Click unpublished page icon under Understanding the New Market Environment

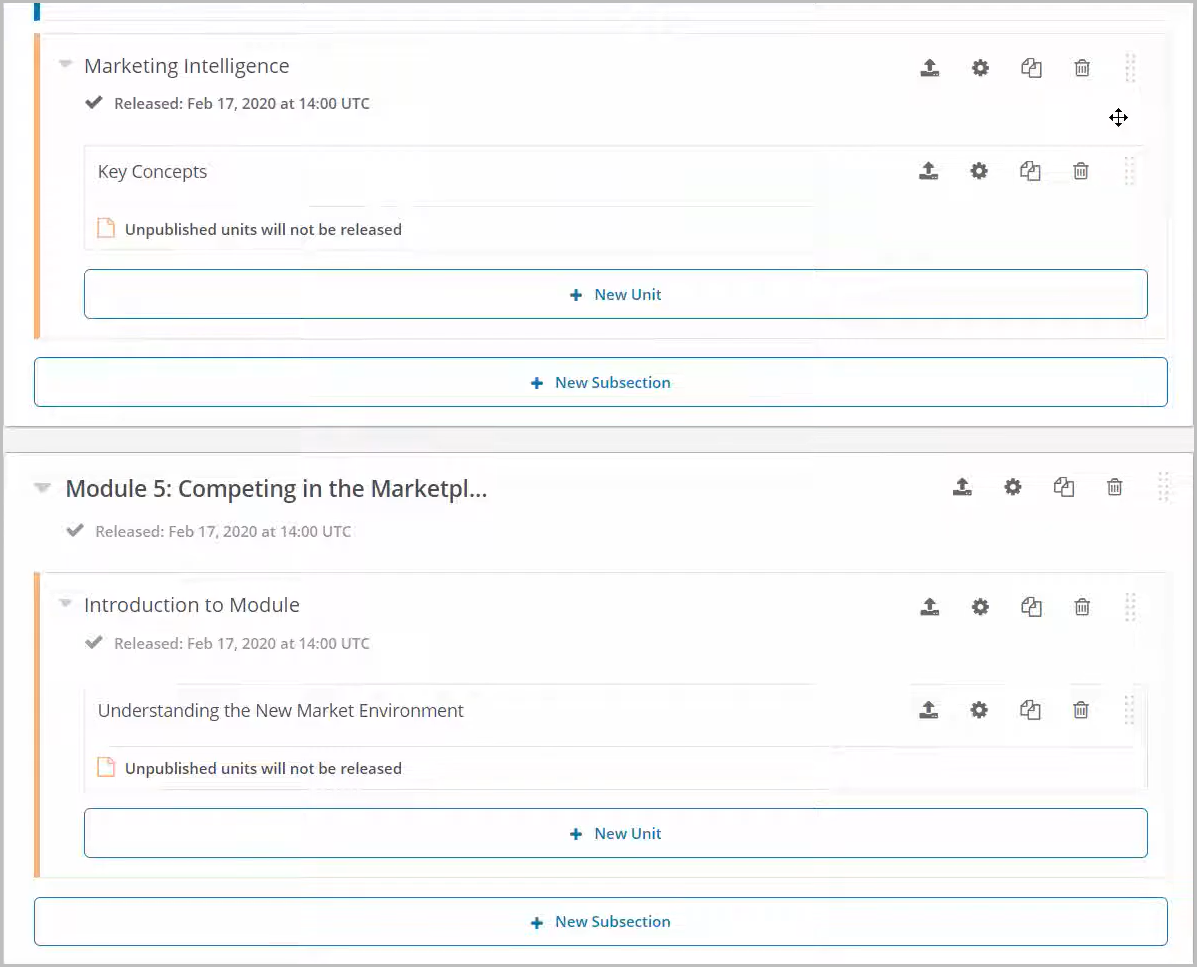tap(106, 767)
